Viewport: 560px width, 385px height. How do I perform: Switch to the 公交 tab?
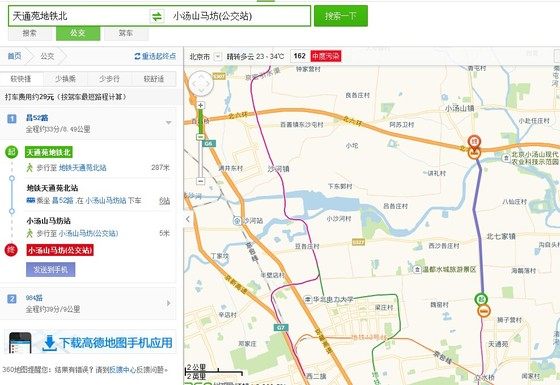tap(78, 33)
